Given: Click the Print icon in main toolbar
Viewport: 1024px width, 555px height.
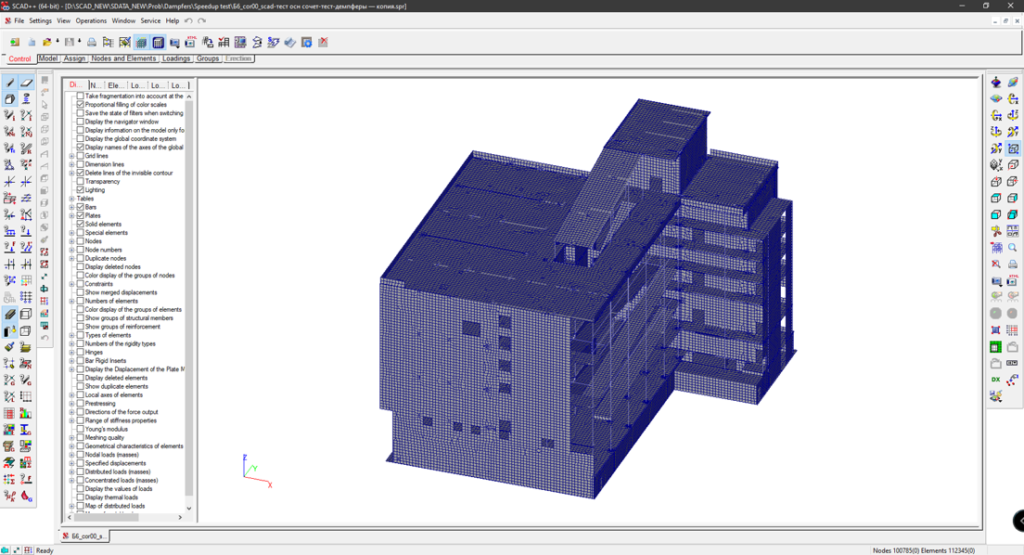Looking at the screenshot, I should 92,42.
